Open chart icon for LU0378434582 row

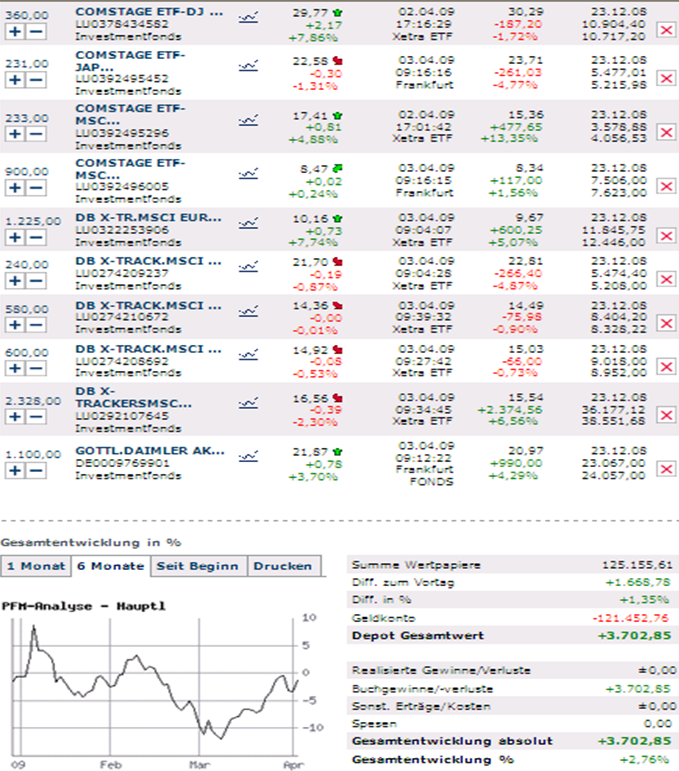(x=248, y=19)
